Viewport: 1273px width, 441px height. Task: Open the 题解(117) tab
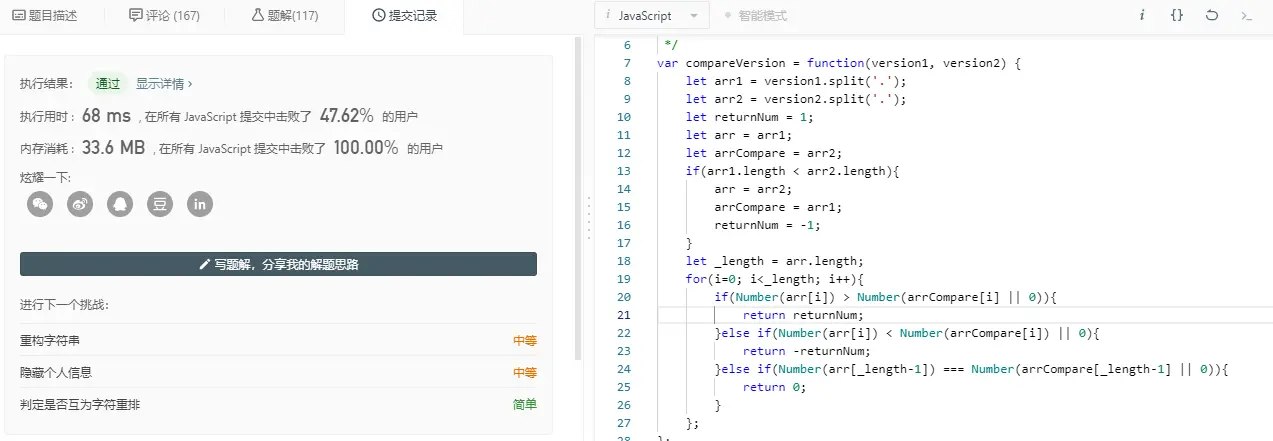pyautogui.click(x=285, y=15)
